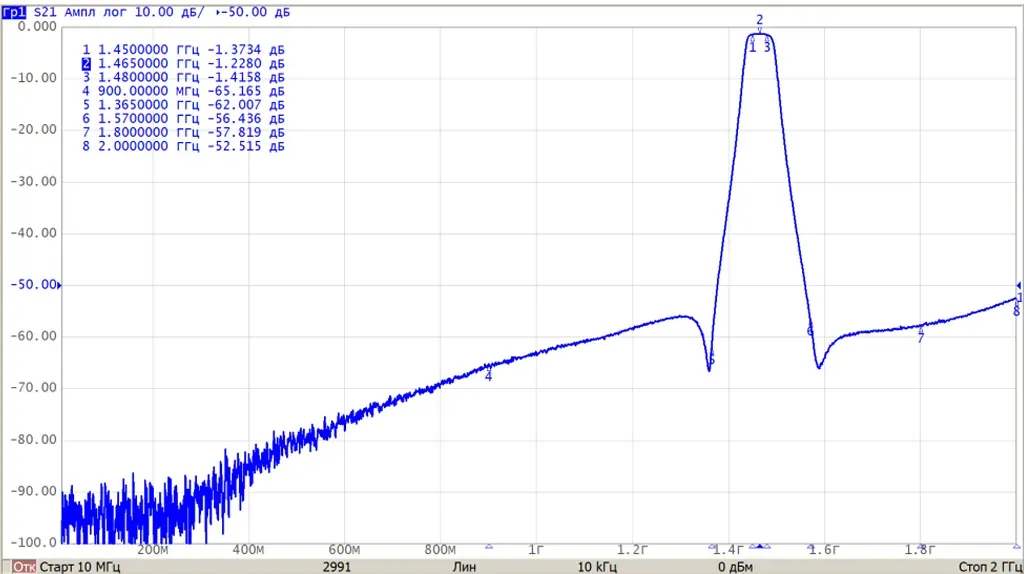
Task: Click the -100.0 bottom scale label
Action: tap(34, 542)
